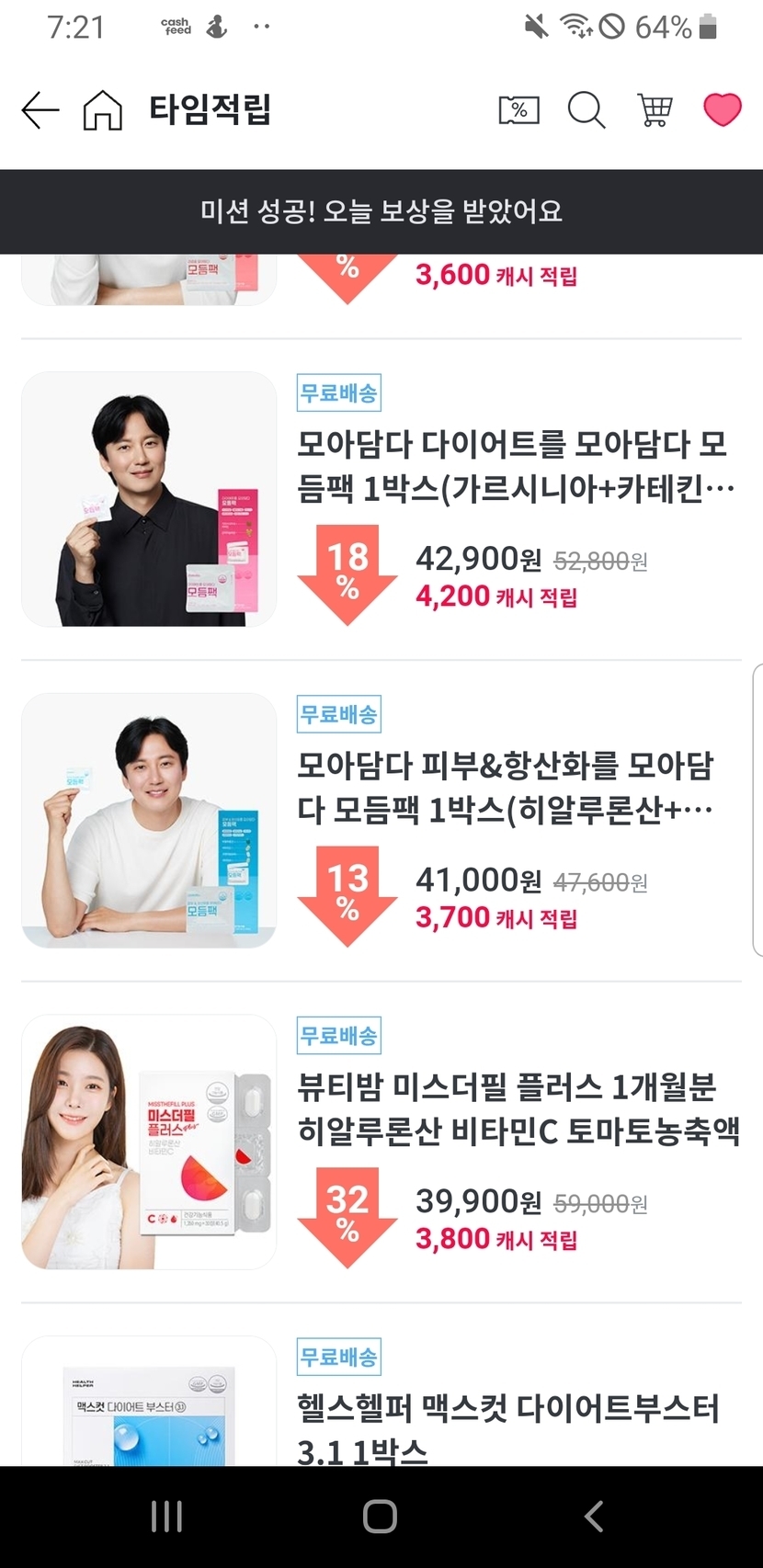Tap 4,200 캐시 적립 text
Viewport: 763px width, 1568px height.
496,597
